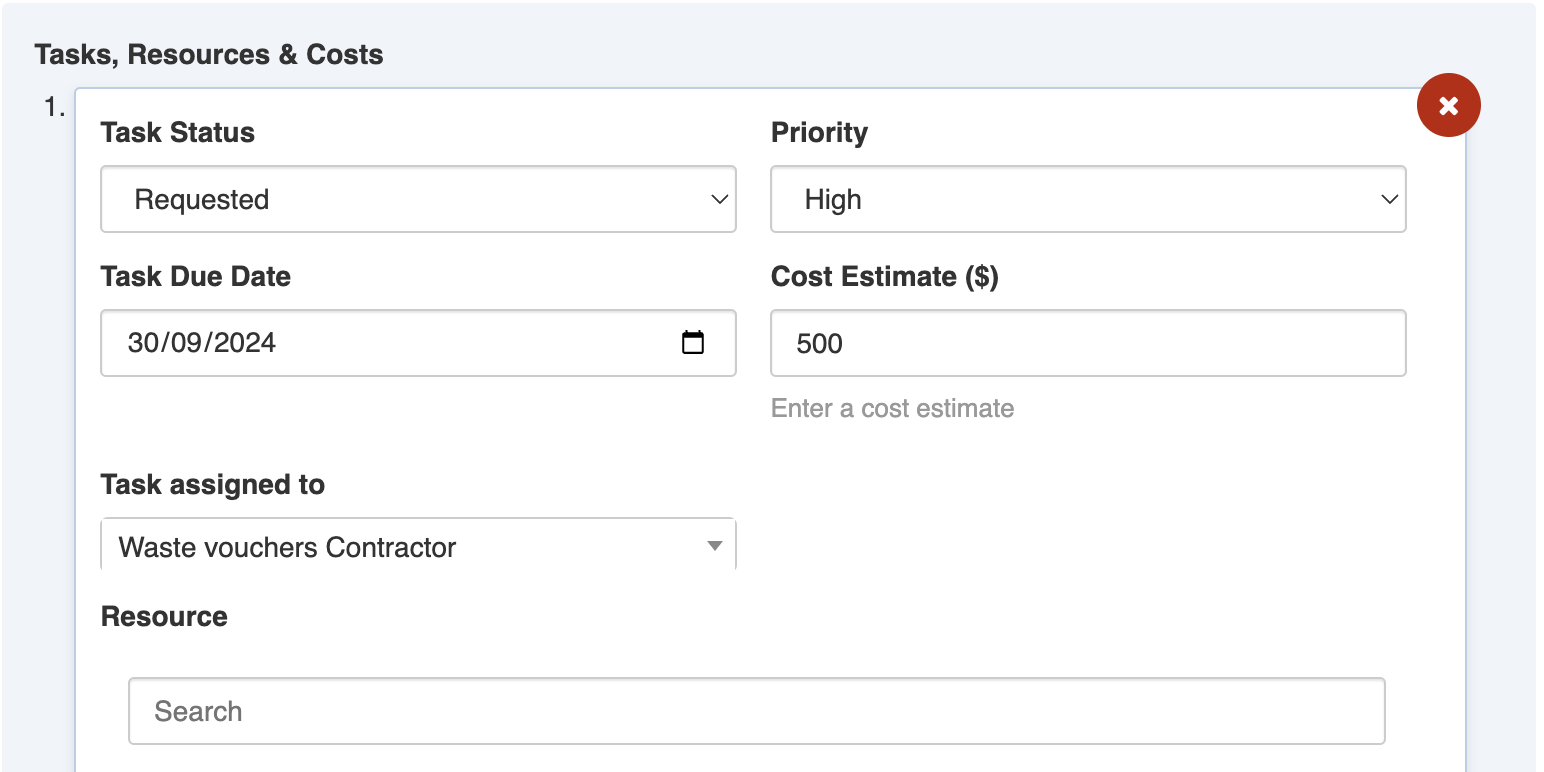Select the day "30" in due date
1544x772 pixels.
pos(144,343)
